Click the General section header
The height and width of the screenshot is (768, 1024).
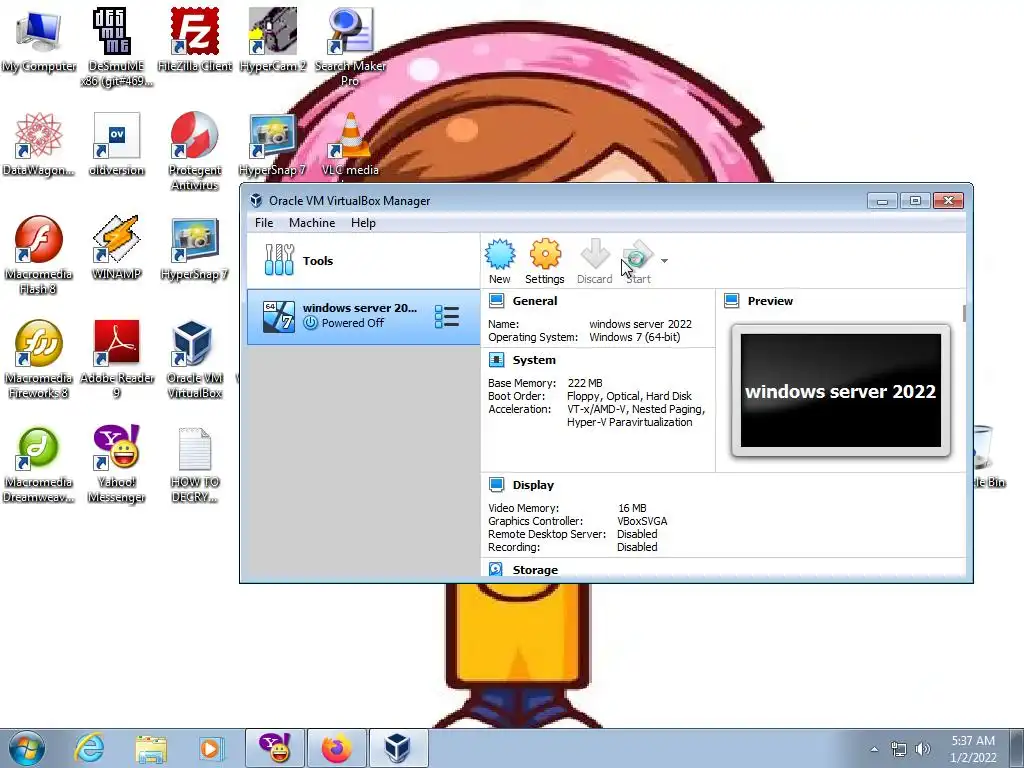[x=535, y=301]
